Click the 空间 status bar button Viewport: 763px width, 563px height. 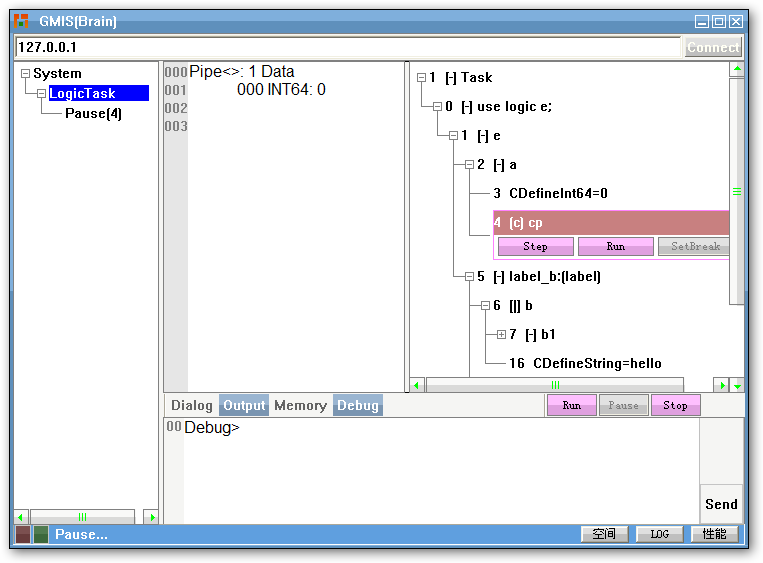pyautogui.click(x=604, y=534)
